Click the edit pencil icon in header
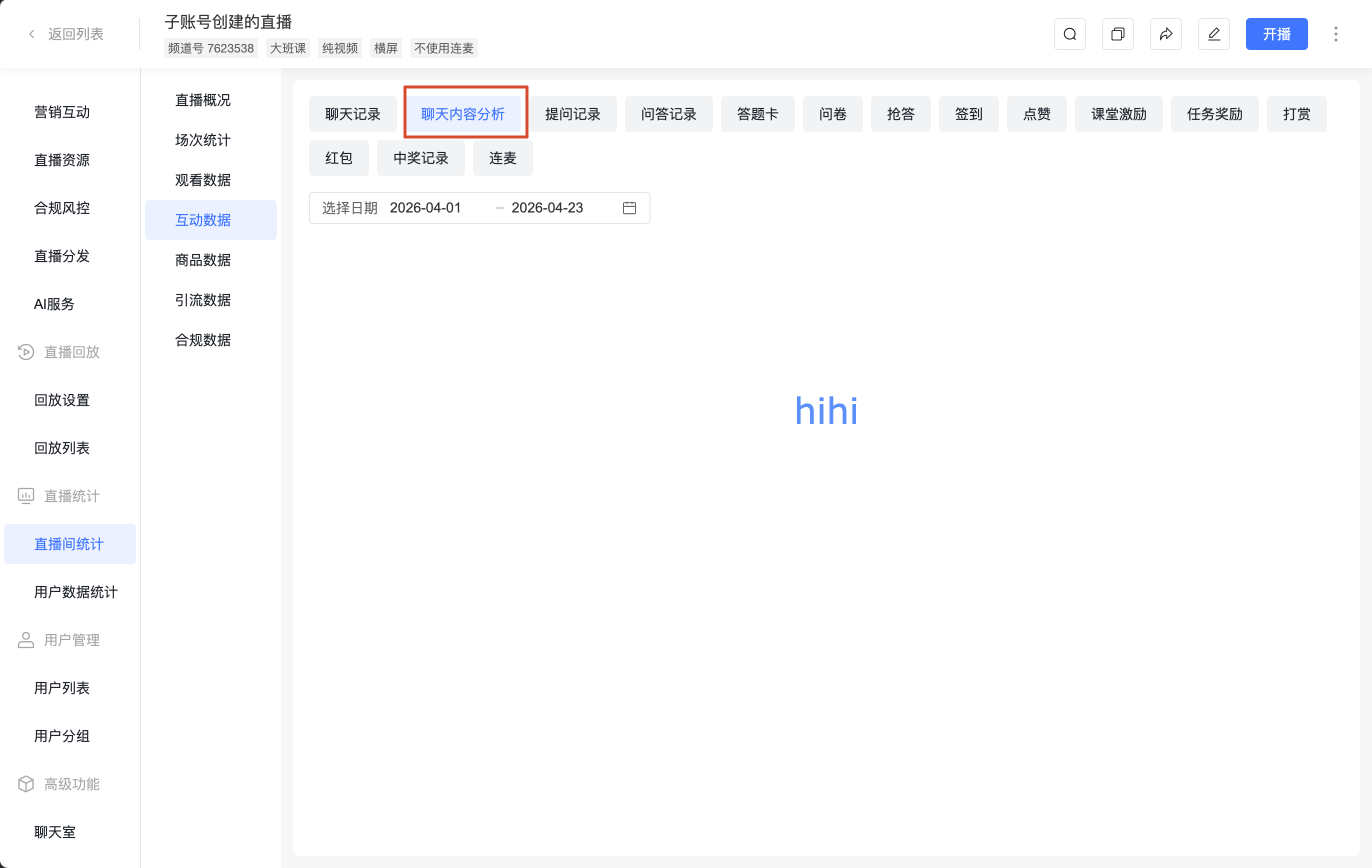 pyautogui.click(x=1213, y=34)
